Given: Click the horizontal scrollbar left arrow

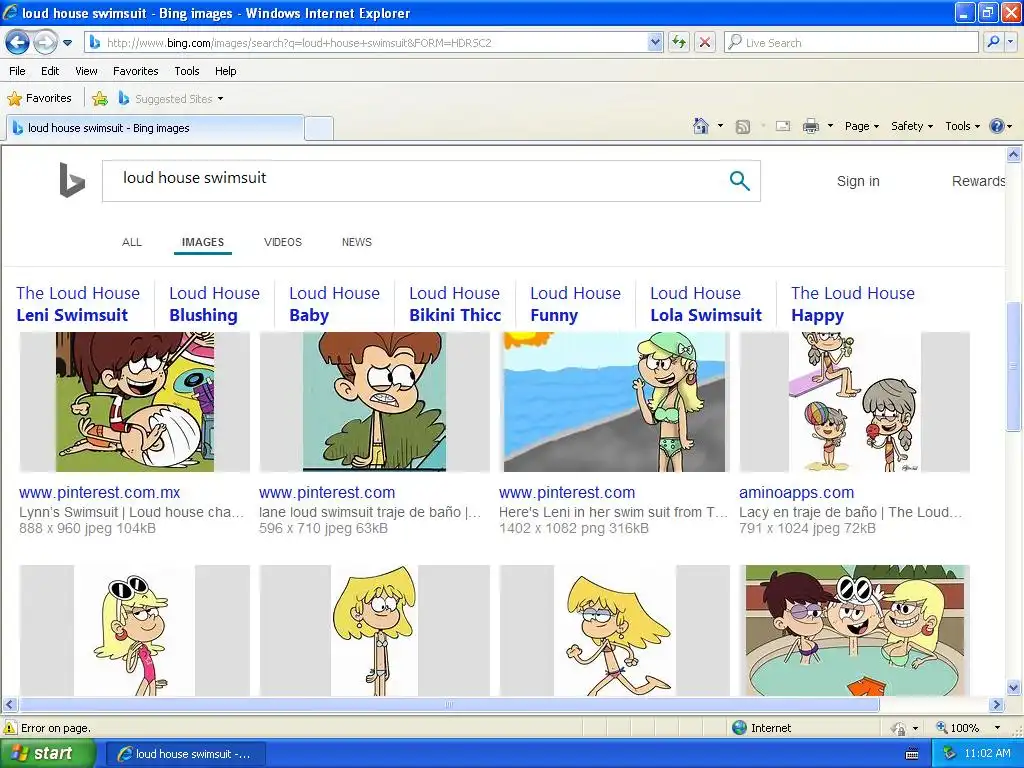Looking at the screenshot, I should pyautogui.click(x=9, y=705).
